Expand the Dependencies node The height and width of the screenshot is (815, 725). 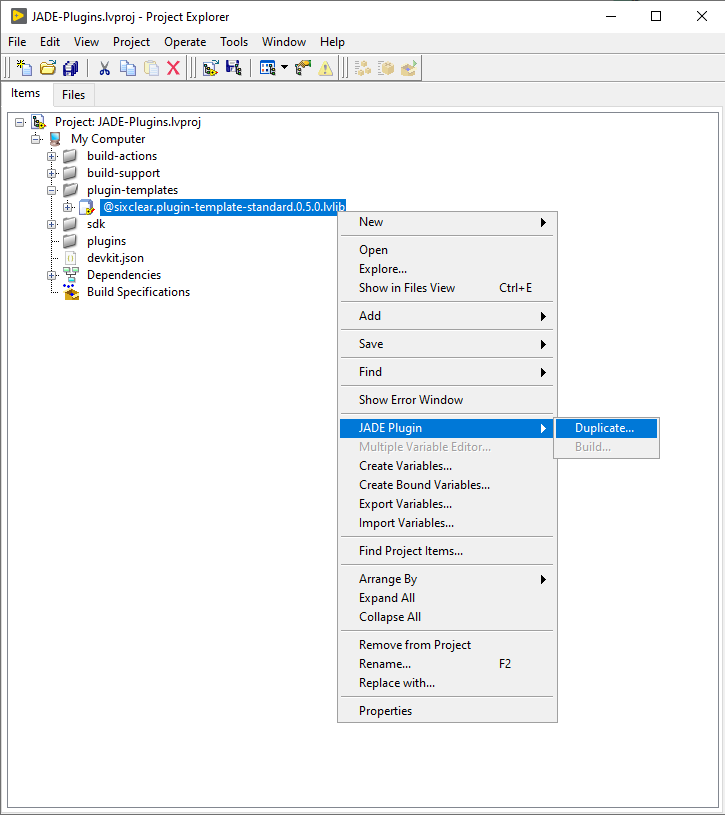coord(51,275)
